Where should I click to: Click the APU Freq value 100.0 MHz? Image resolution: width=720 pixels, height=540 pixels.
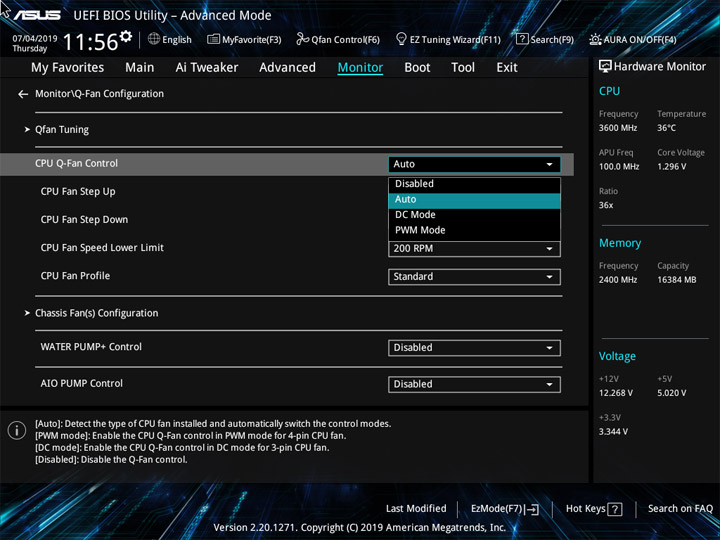[x=619, y=167]
